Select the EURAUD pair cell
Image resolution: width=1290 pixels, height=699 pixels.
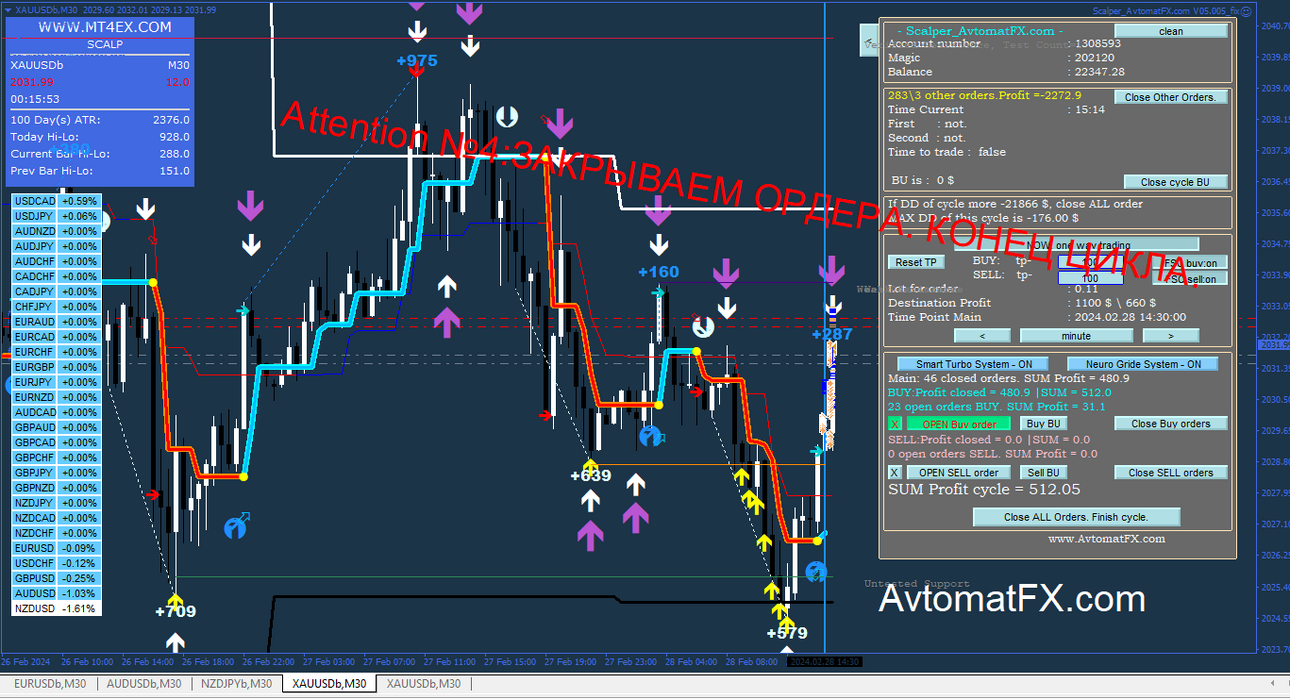pos(34,321)
